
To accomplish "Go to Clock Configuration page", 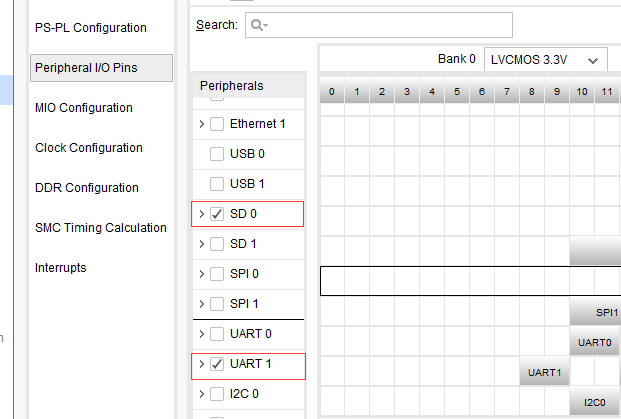I will [89, 148].
